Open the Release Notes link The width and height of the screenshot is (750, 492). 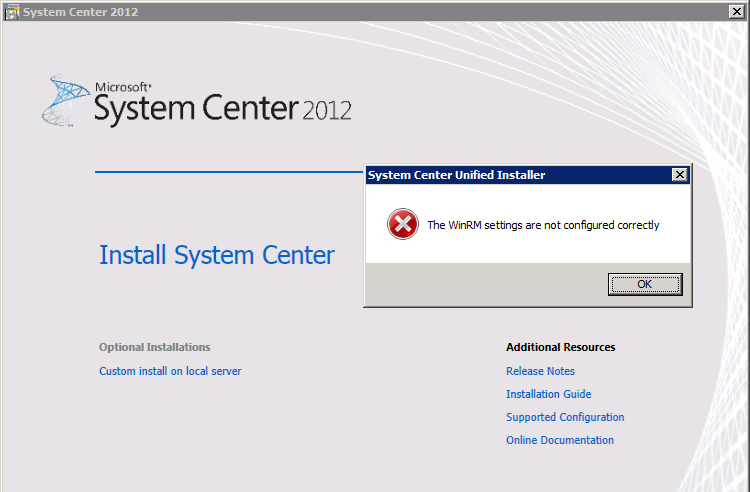coord(540,371)
